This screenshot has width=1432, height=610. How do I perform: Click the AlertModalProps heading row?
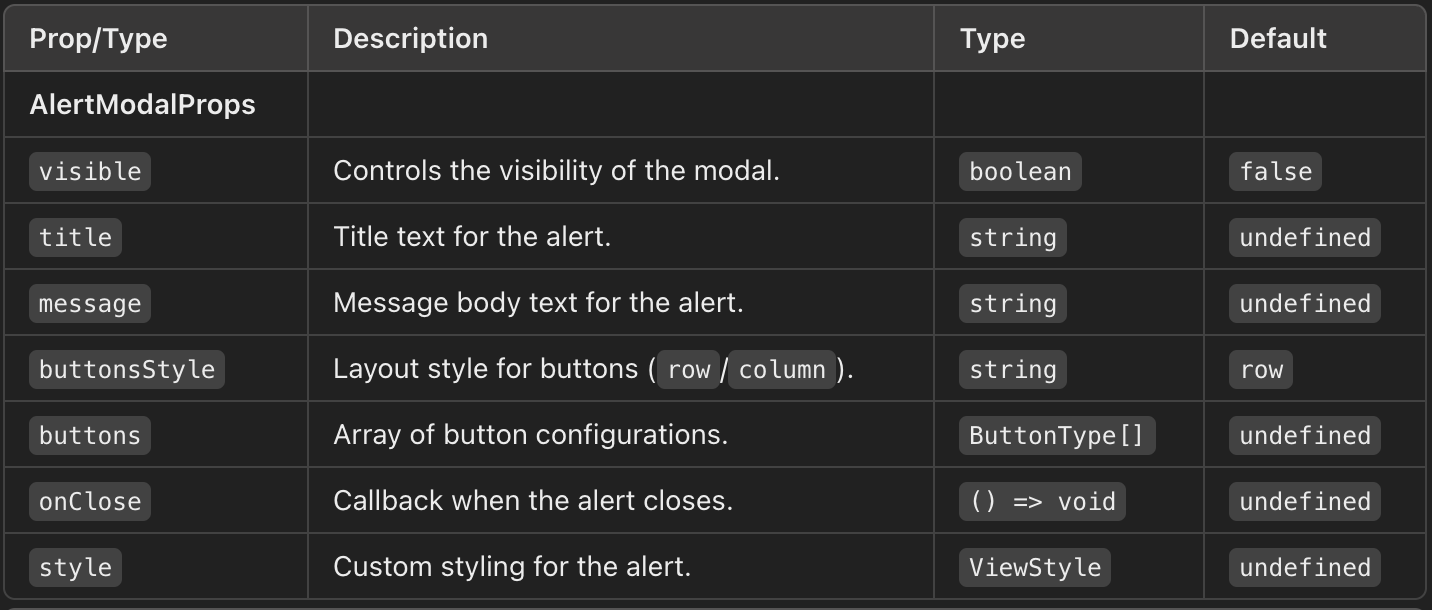[x=715, y=104]
